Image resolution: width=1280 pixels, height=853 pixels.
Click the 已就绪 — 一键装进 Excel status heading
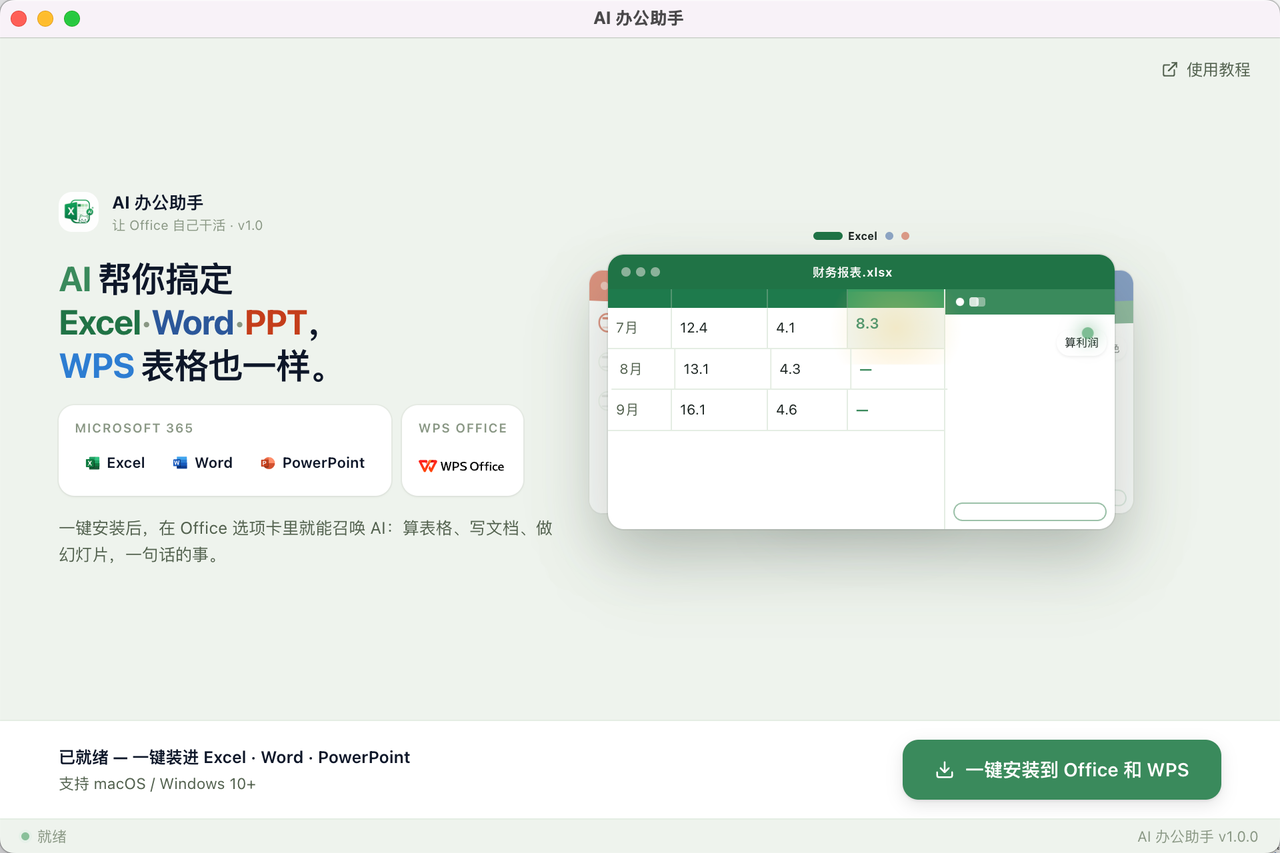click(x=234, y=757)
